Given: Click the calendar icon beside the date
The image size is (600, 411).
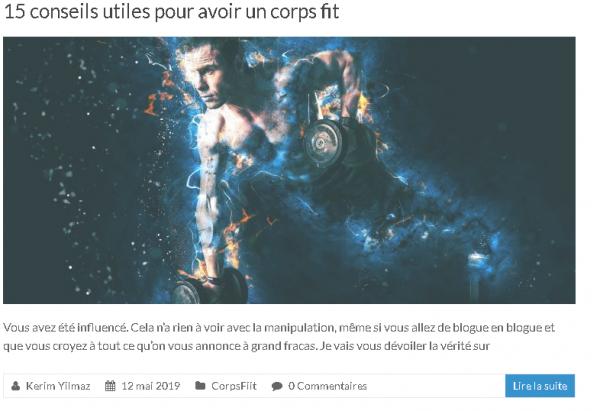Looking at the screenshot, I should click(x=110, y=386).
